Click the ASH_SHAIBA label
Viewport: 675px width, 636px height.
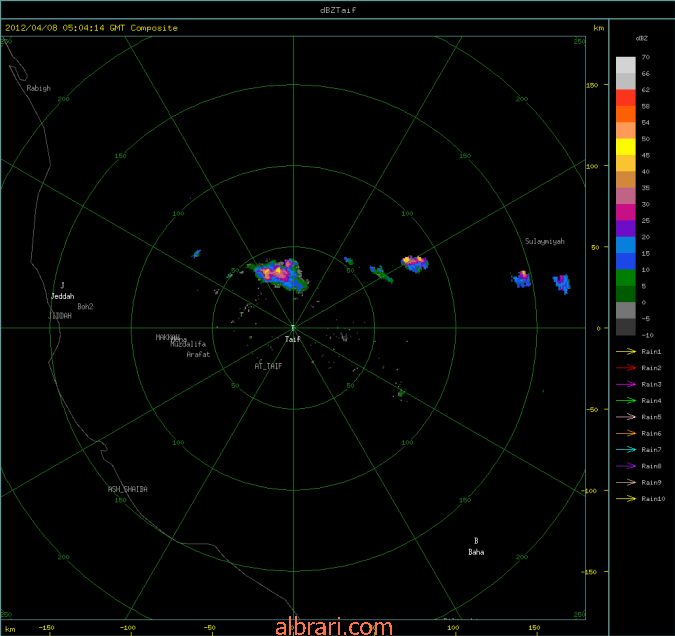(x=127, y=489)
